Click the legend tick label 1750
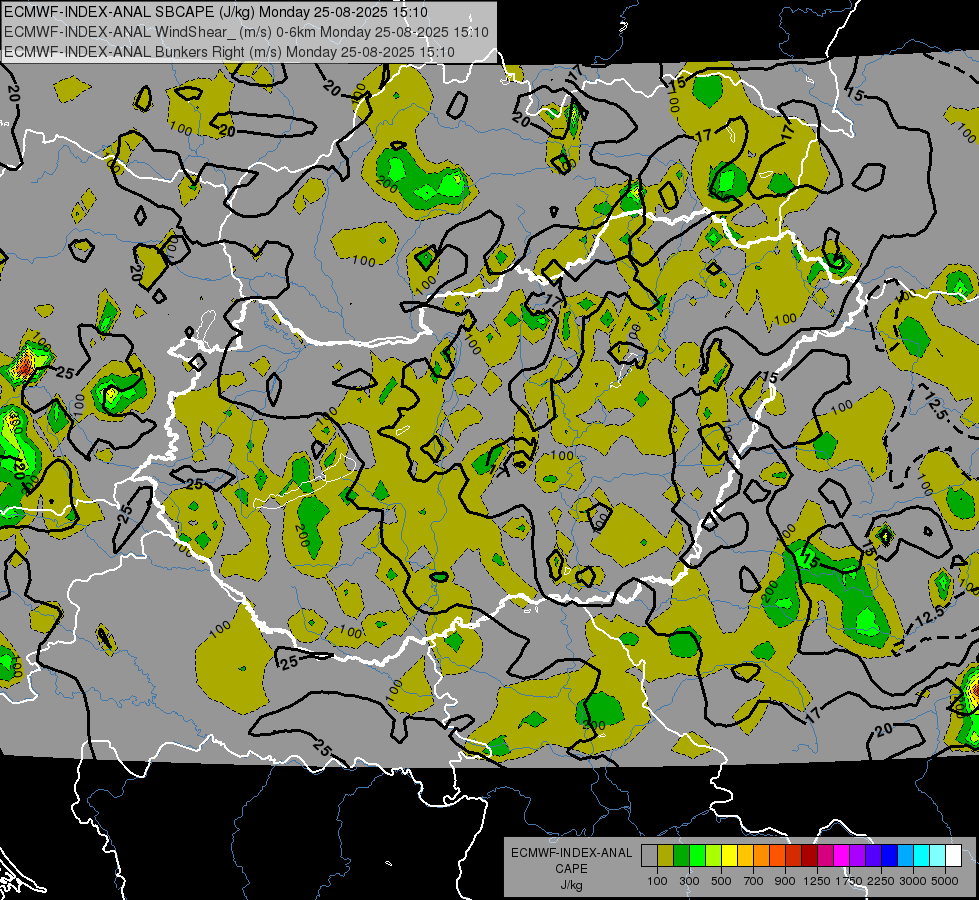The width and height of the screenshot is (979, 900). (x=849, y=881)
